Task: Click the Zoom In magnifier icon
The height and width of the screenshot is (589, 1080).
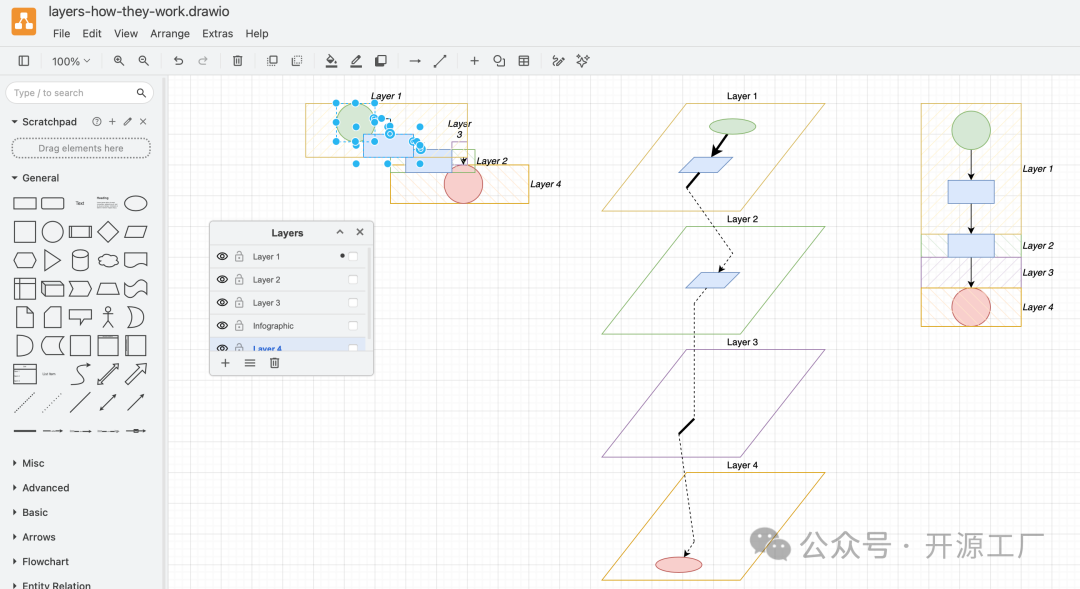Action: [119, 60]
